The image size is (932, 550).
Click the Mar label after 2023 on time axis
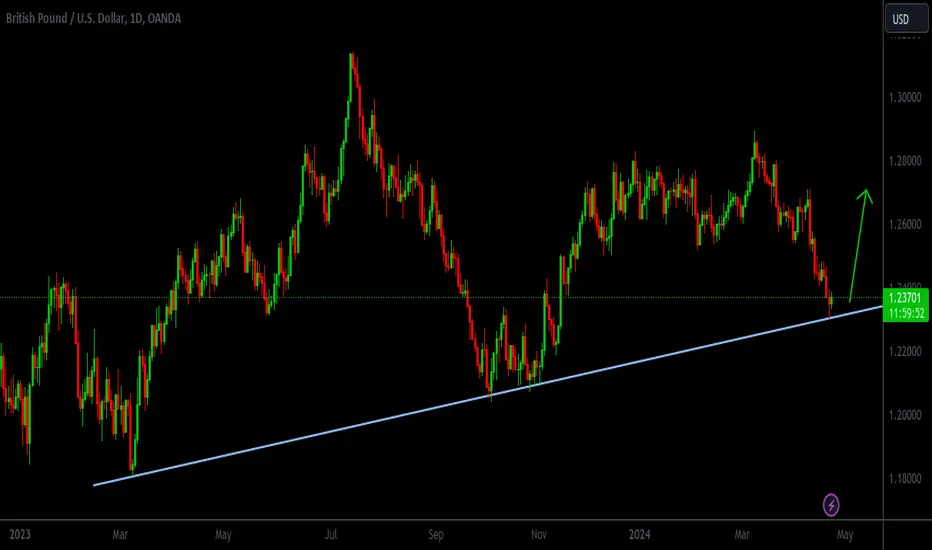pyautogui.click(x=120, y=535)
